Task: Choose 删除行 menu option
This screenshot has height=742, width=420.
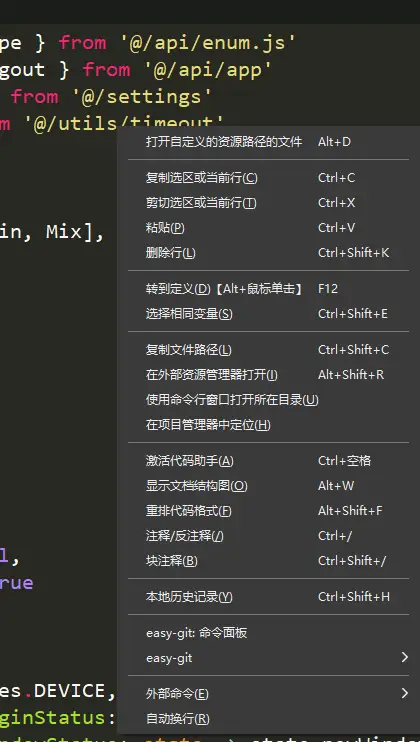Action: pos(268,253)
